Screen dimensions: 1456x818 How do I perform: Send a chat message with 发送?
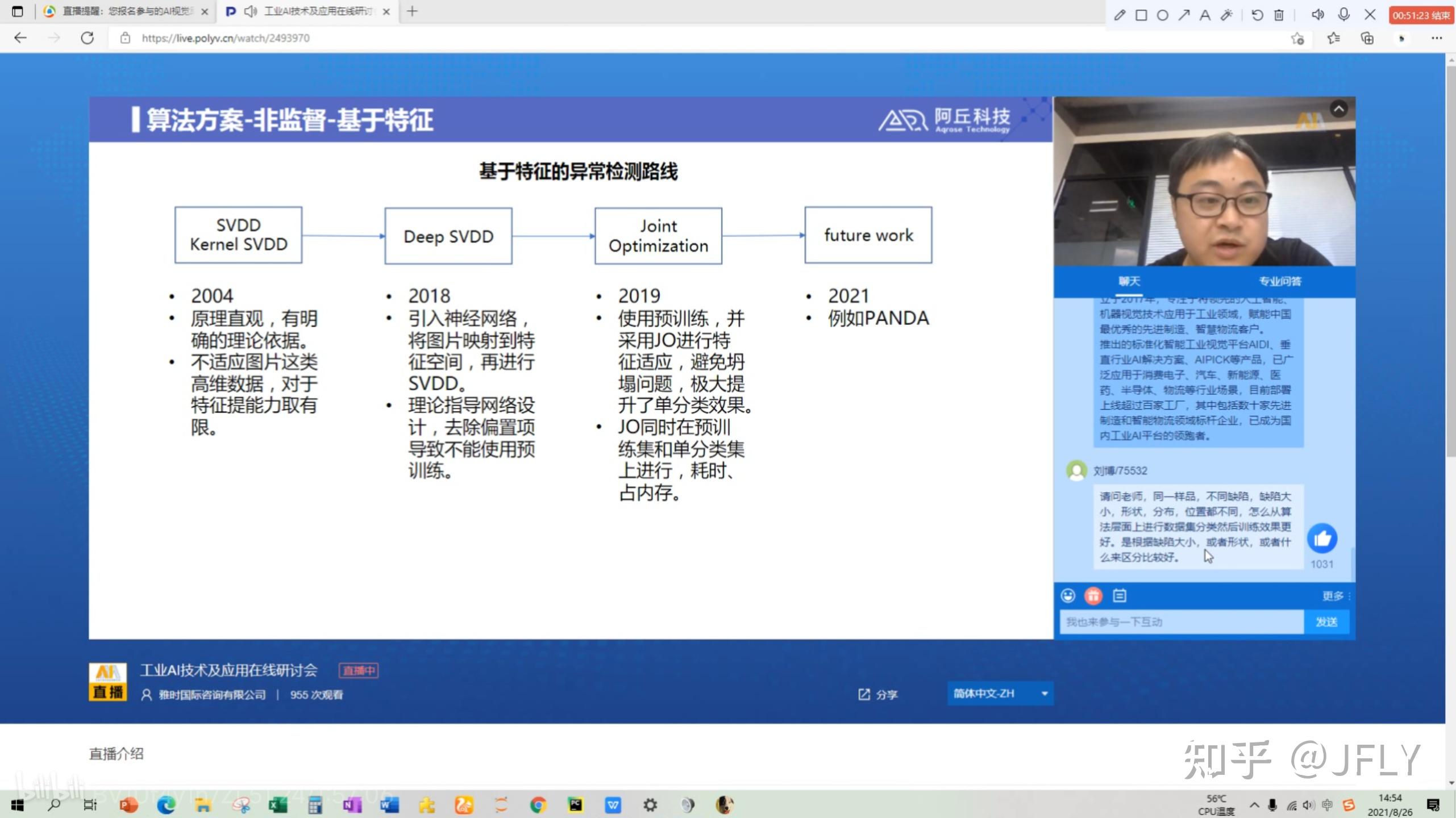(1328, 622)
